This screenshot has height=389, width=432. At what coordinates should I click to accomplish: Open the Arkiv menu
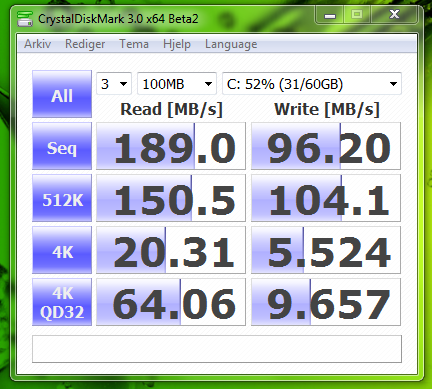point(38,44)
